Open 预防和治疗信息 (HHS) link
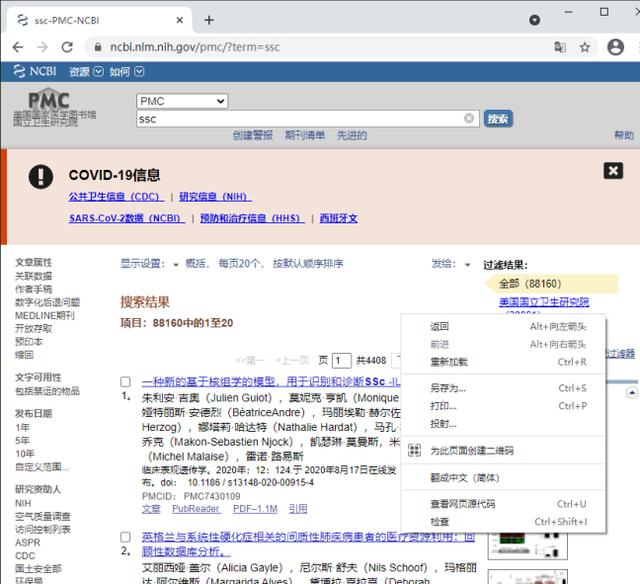Screen dimensions: 640x584 click(x=252, y=218)
